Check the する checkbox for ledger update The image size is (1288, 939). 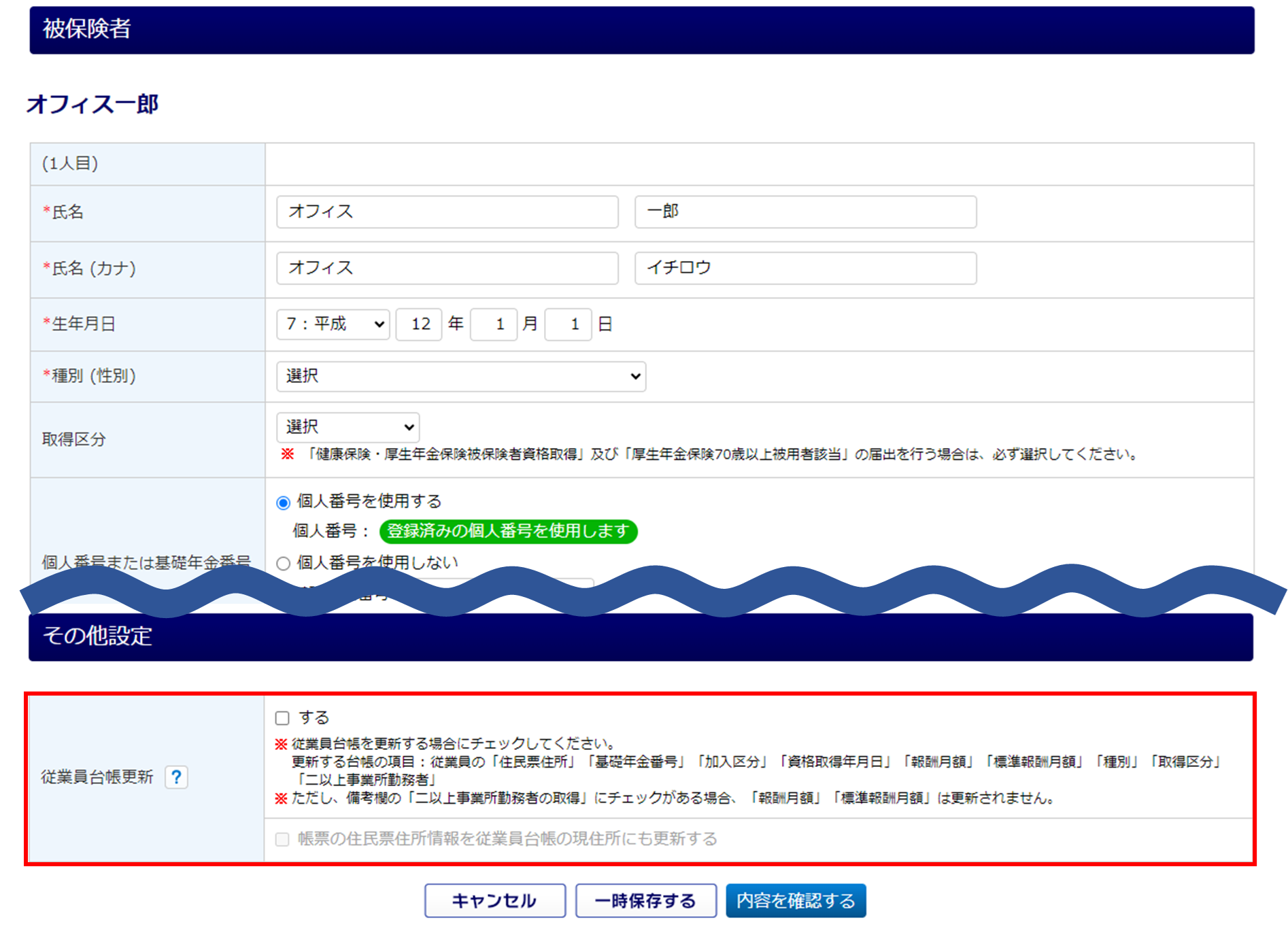(x=282, y=718)
